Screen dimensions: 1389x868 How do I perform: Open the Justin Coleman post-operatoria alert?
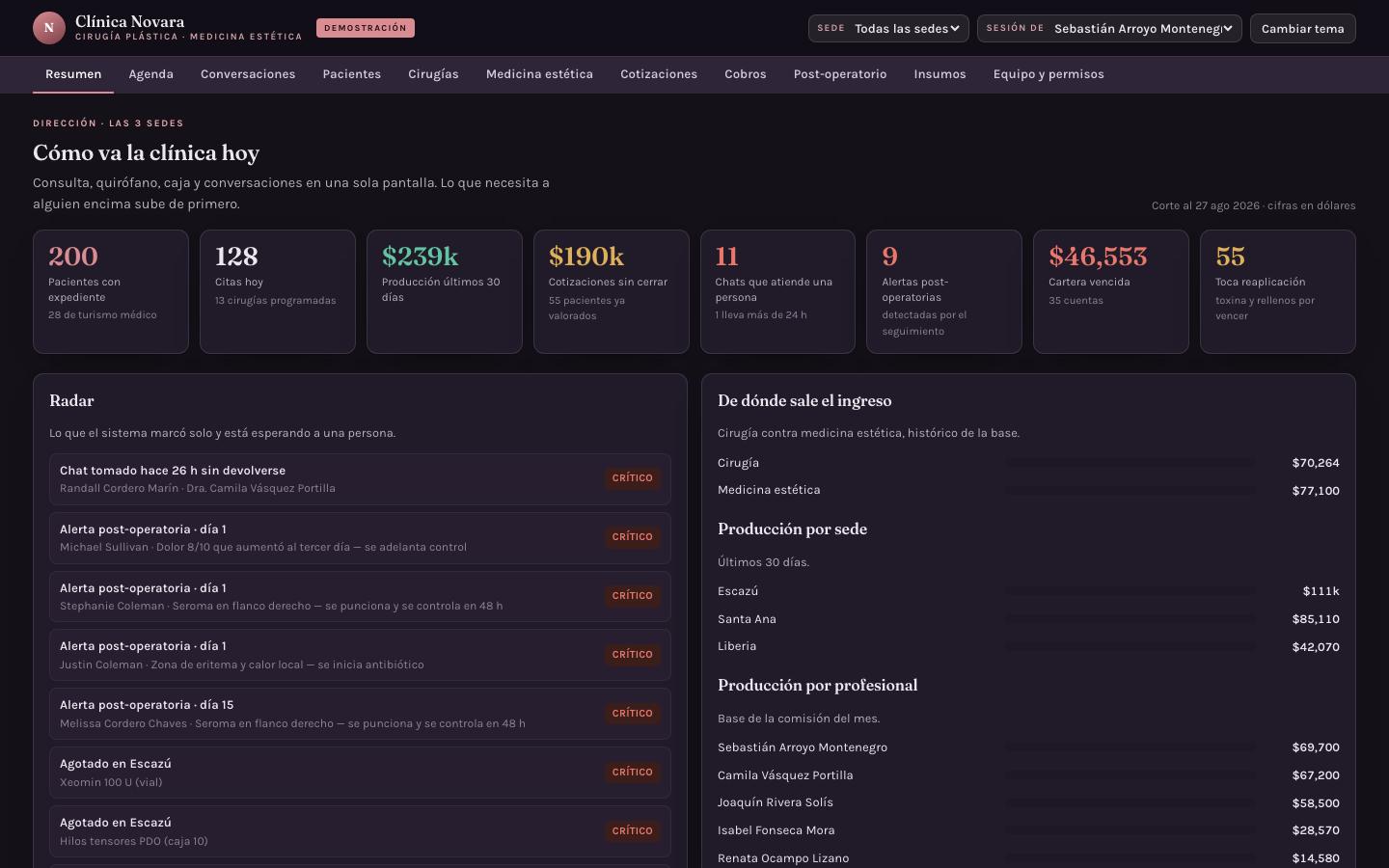[x=360, y=655]
